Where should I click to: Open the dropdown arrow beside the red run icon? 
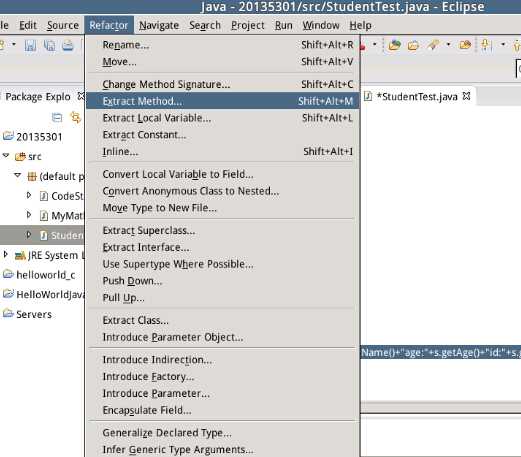click(375, 44)
